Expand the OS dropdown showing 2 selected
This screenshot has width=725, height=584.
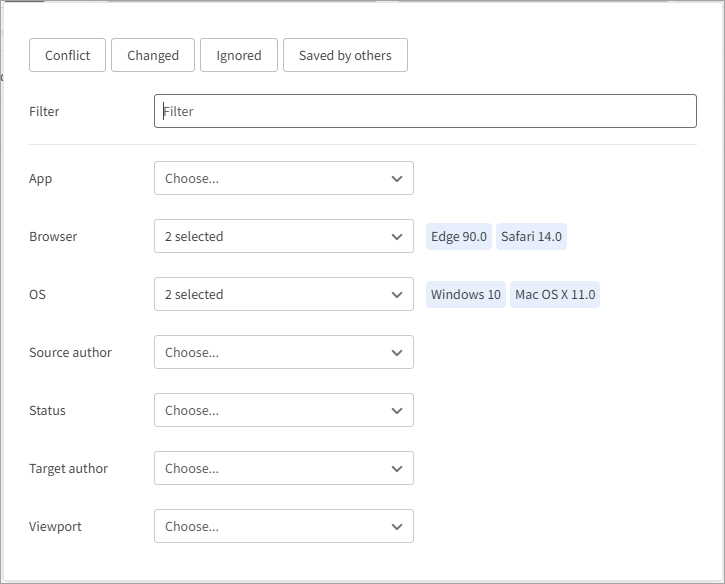coord(283,295)
